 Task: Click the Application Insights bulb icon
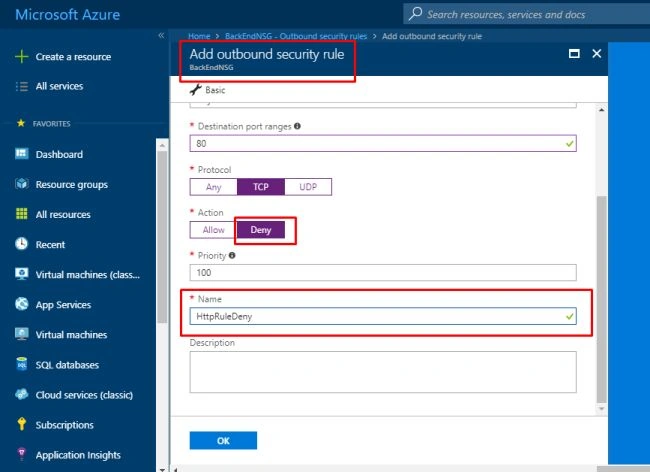coord(22,454)
